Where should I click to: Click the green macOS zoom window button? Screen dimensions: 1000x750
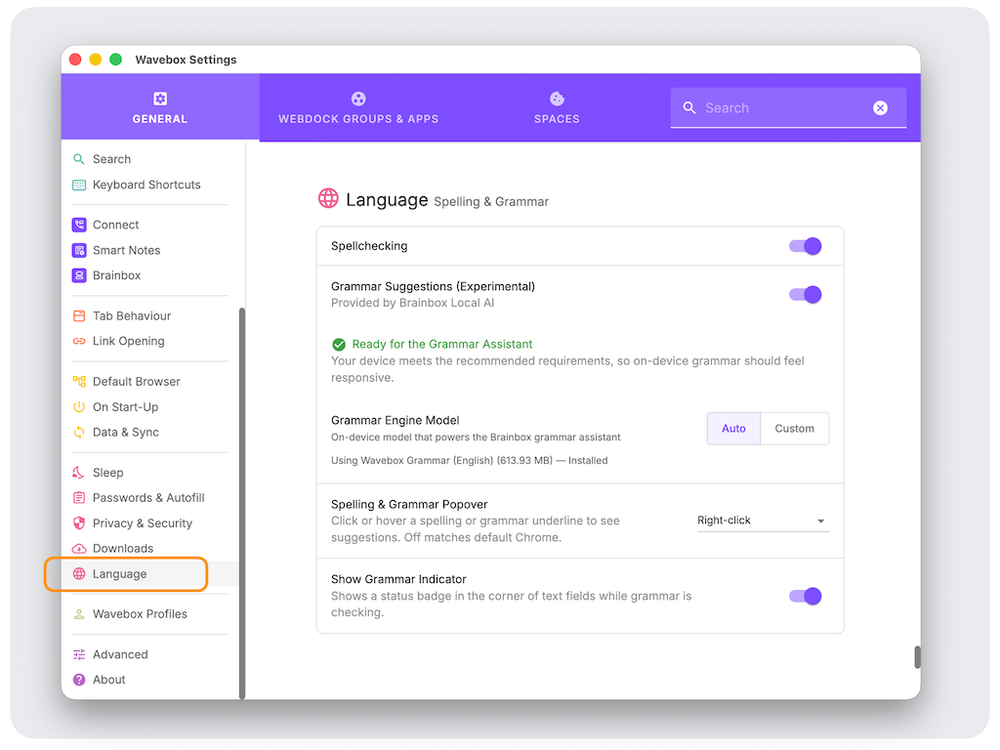click(115, 59)
